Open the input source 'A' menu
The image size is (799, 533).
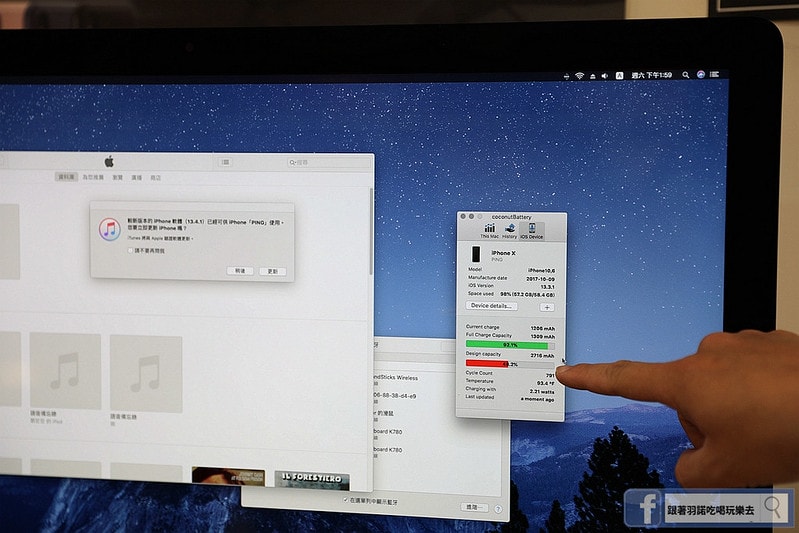click(x=620, y=75)
